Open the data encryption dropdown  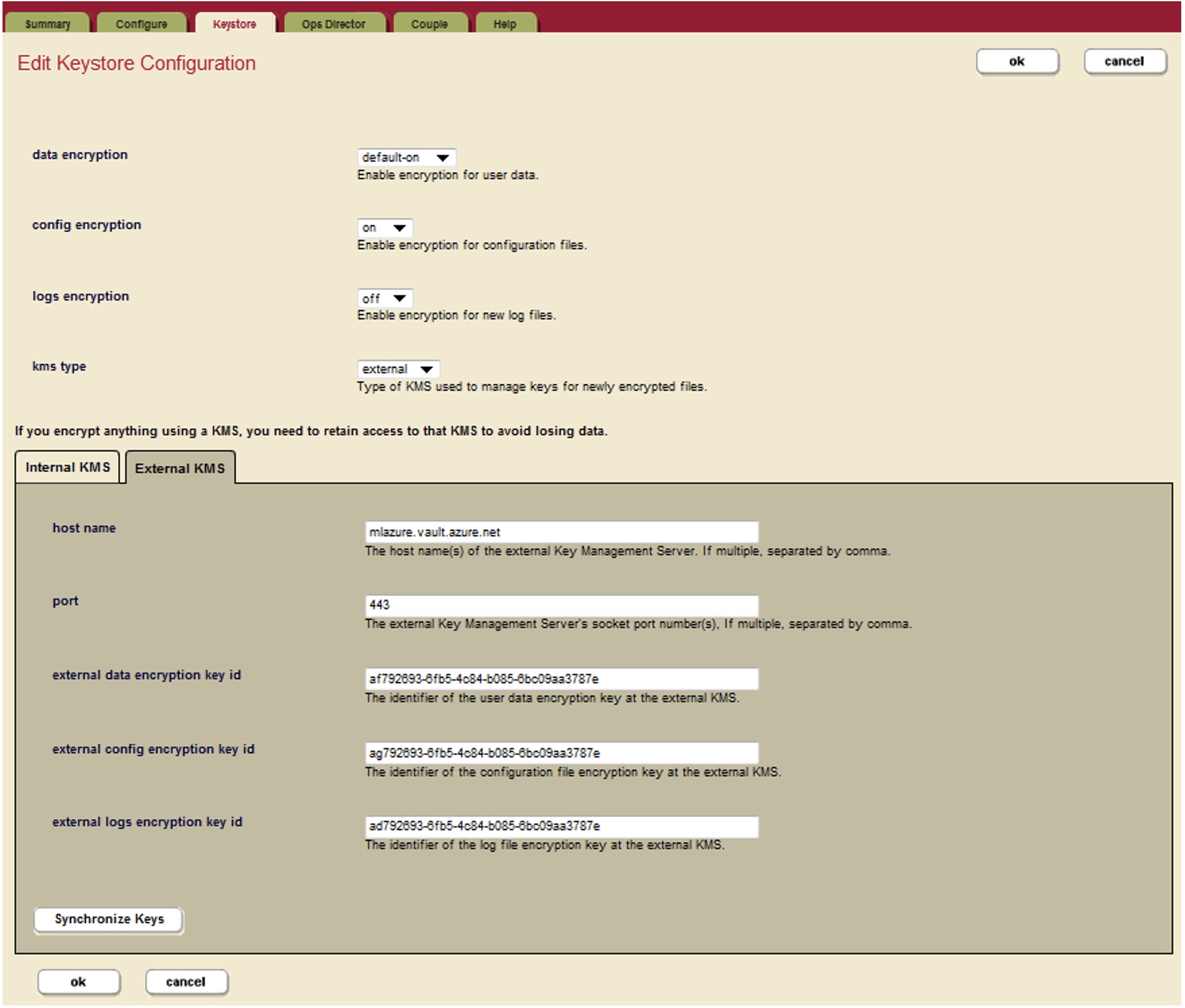(x=406, y=158)
